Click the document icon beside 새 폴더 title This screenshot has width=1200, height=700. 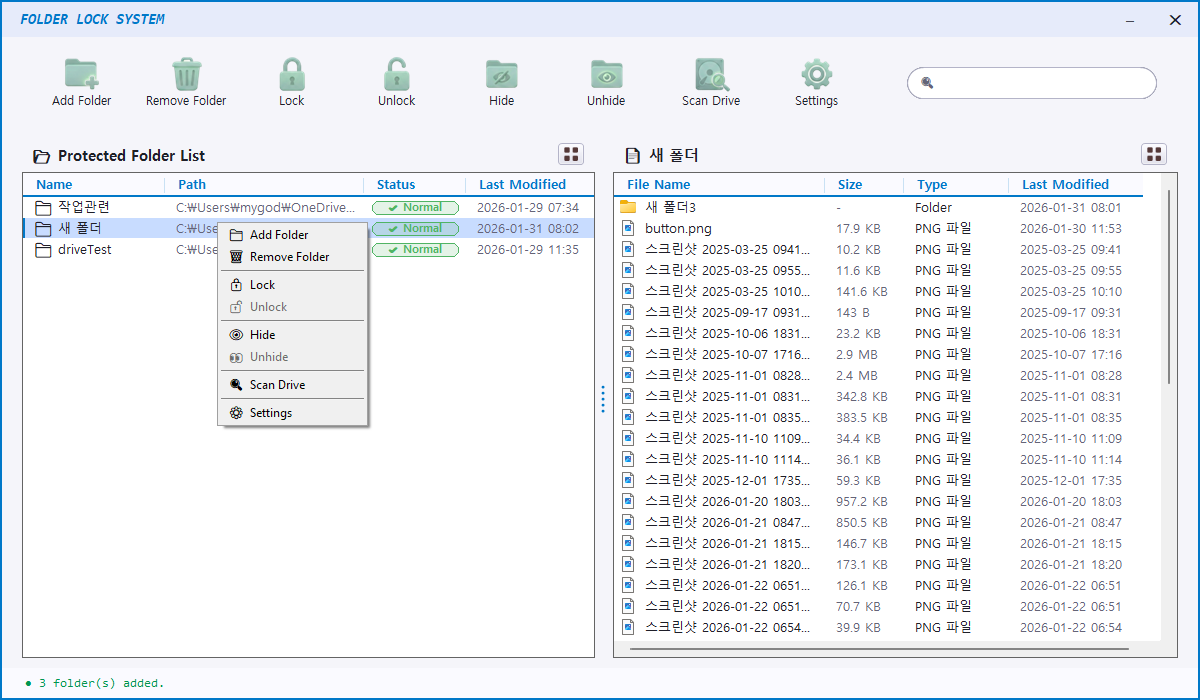point(632,156)
